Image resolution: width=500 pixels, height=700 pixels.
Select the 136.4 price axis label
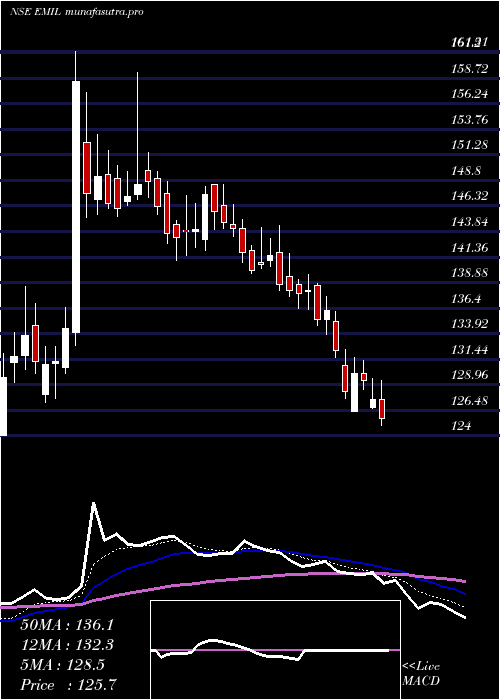click(466, 298)
